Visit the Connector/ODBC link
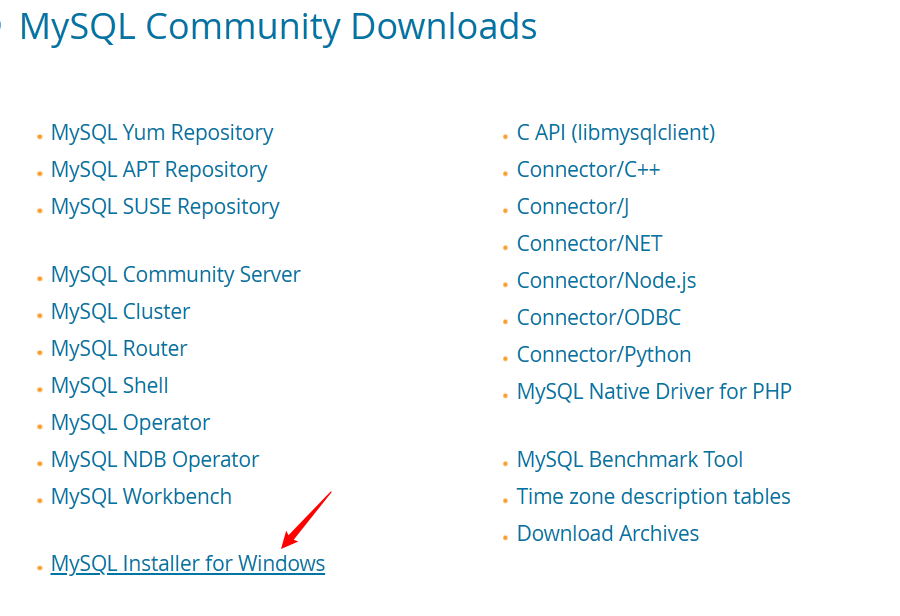The height and width of the screenshot is (616, 900). point(599,317)
